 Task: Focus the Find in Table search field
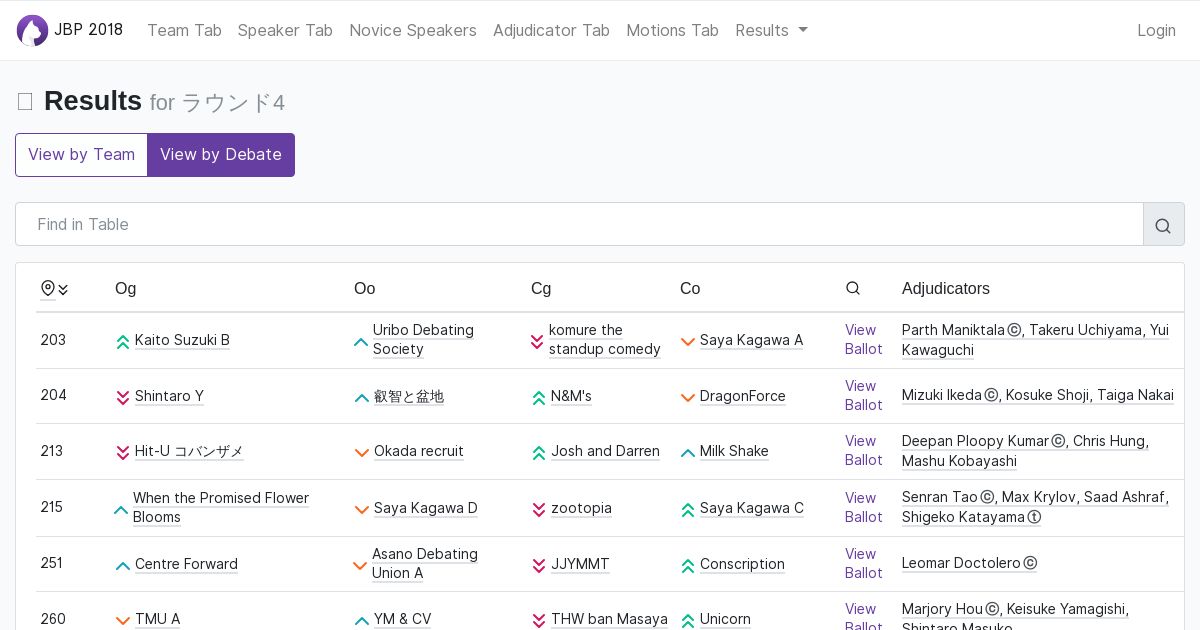tap(580, 225)
